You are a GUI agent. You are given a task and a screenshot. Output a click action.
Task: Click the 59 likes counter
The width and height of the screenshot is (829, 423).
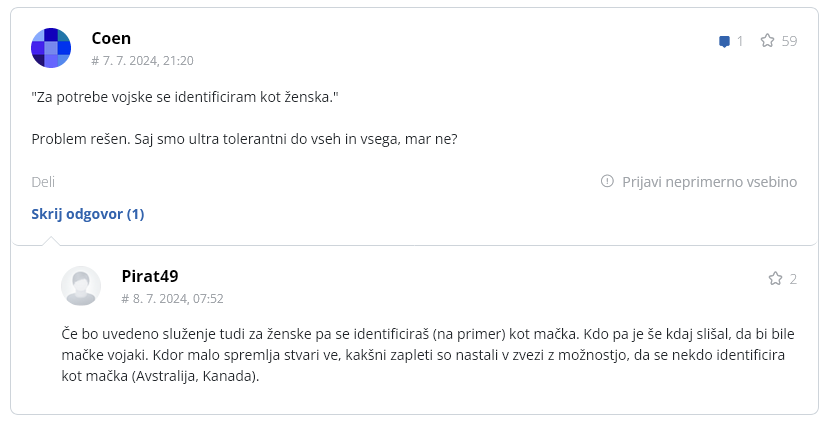[789, 41]
